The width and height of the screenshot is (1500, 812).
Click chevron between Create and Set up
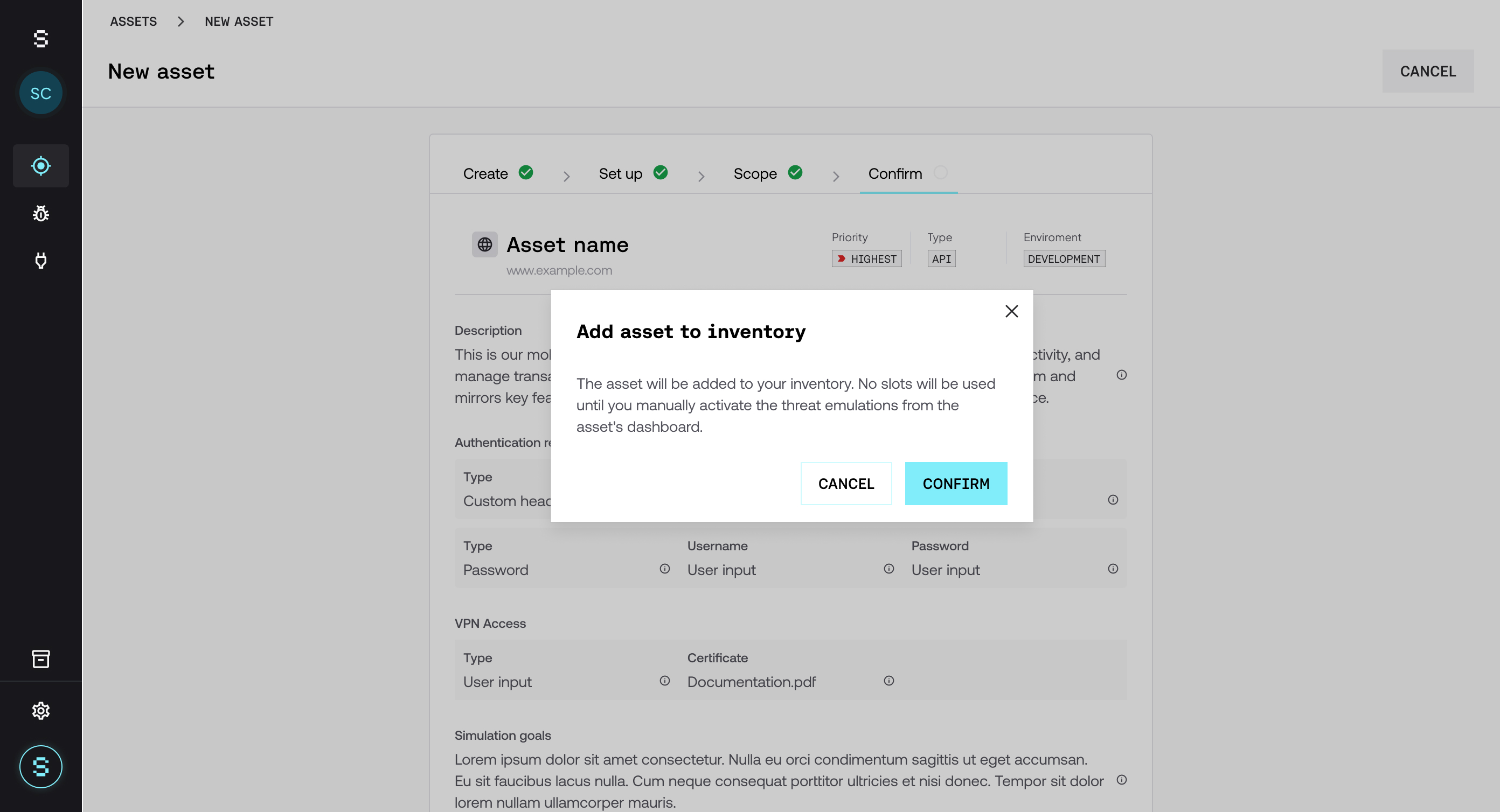(566, 176)
